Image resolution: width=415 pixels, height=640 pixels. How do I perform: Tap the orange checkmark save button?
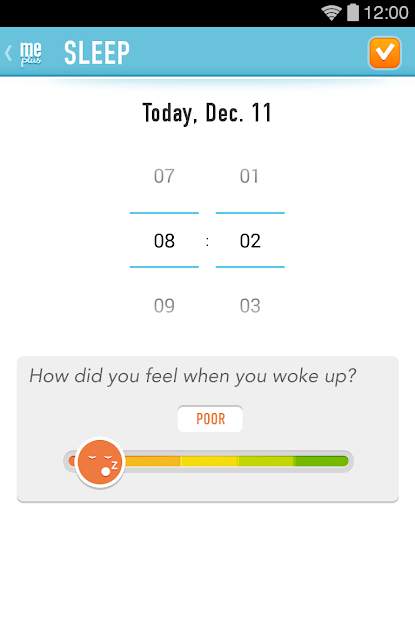[384, 53]
